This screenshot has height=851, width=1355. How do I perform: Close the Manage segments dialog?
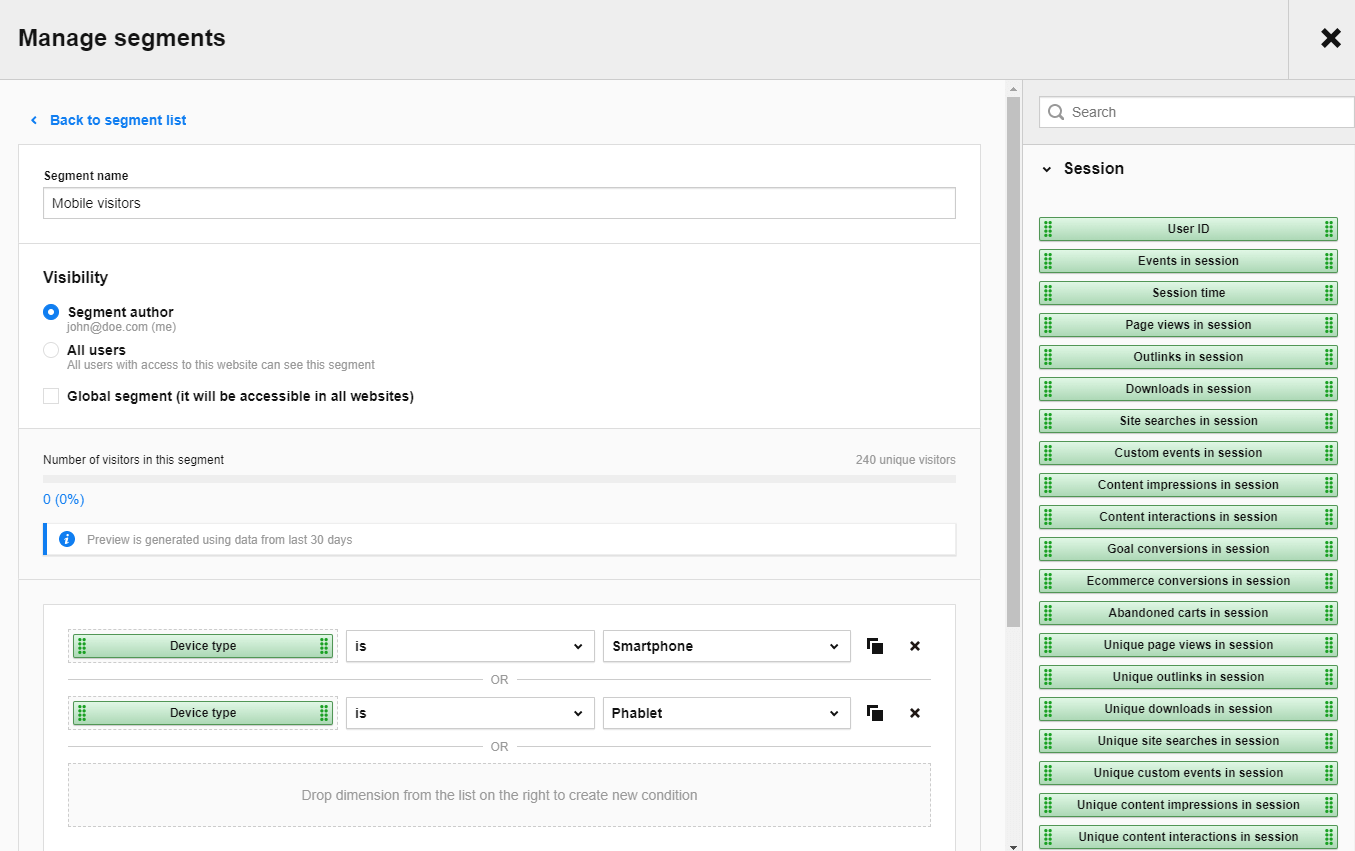pyautogui.click(x=1330, y=39)
